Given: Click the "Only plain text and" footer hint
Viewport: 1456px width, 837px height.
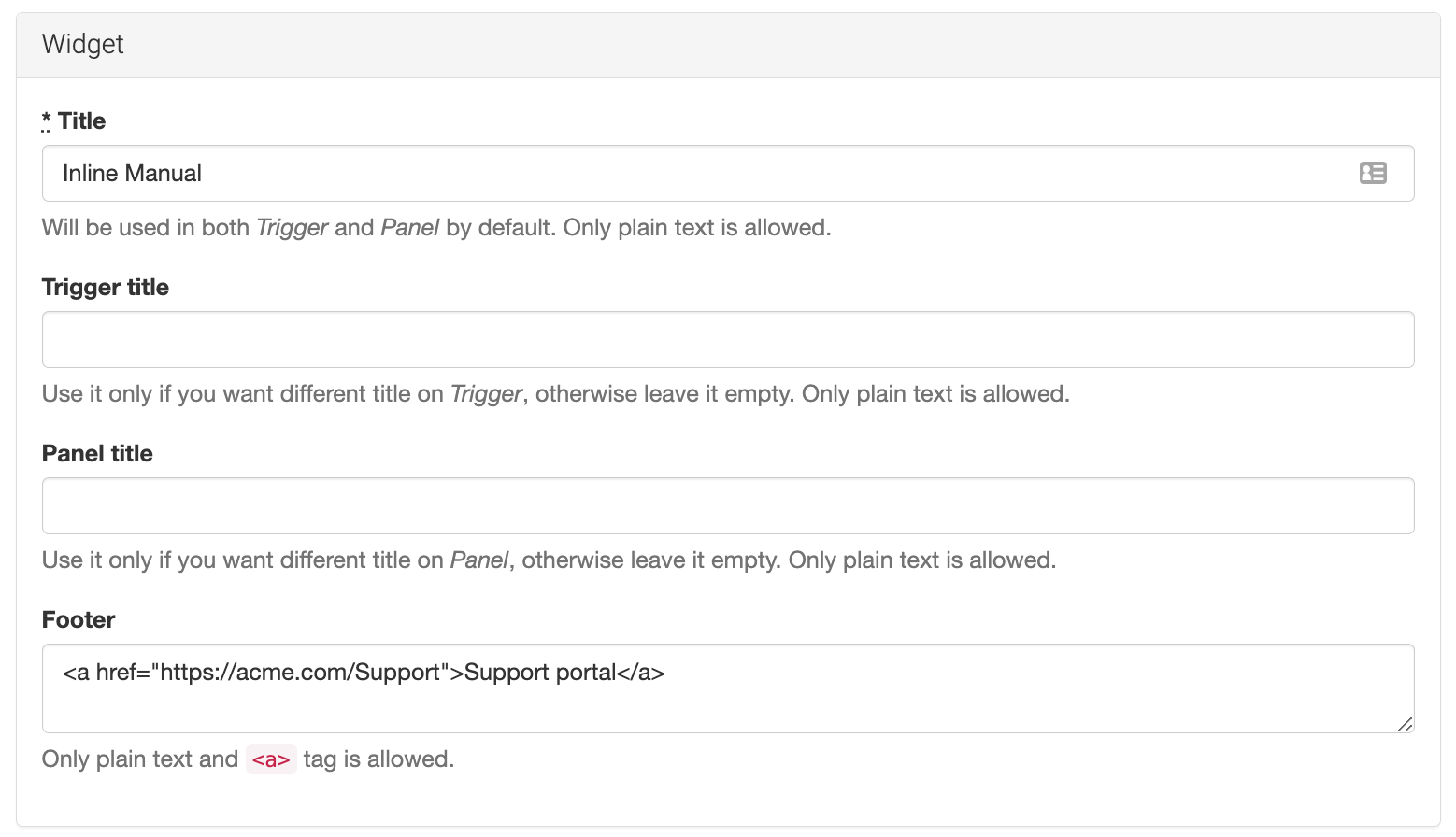Looking at the screenshot, I should point(140,759).
